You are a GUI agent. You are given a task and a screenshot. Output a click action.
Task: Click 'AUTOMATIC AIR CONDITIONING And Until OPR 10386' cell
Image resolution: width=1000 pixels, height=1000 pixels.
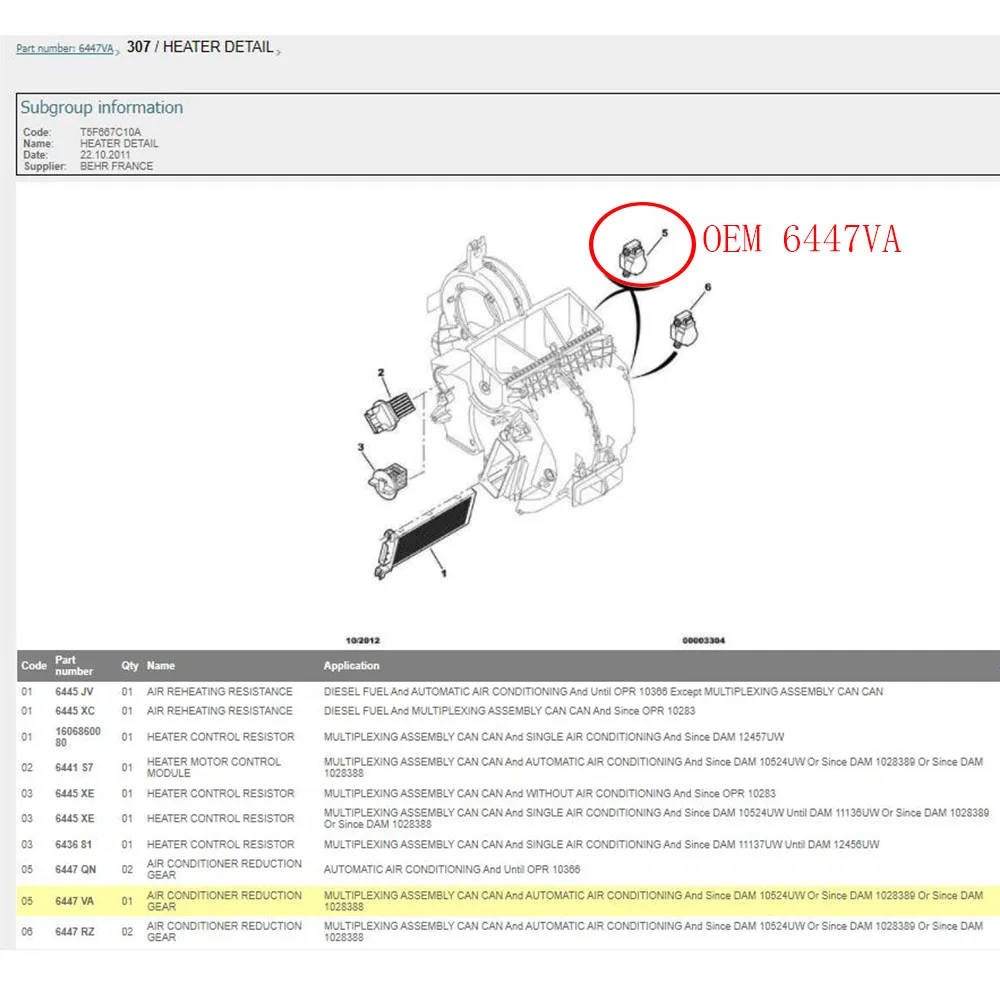pyautogui.click(x=452, y=869)
